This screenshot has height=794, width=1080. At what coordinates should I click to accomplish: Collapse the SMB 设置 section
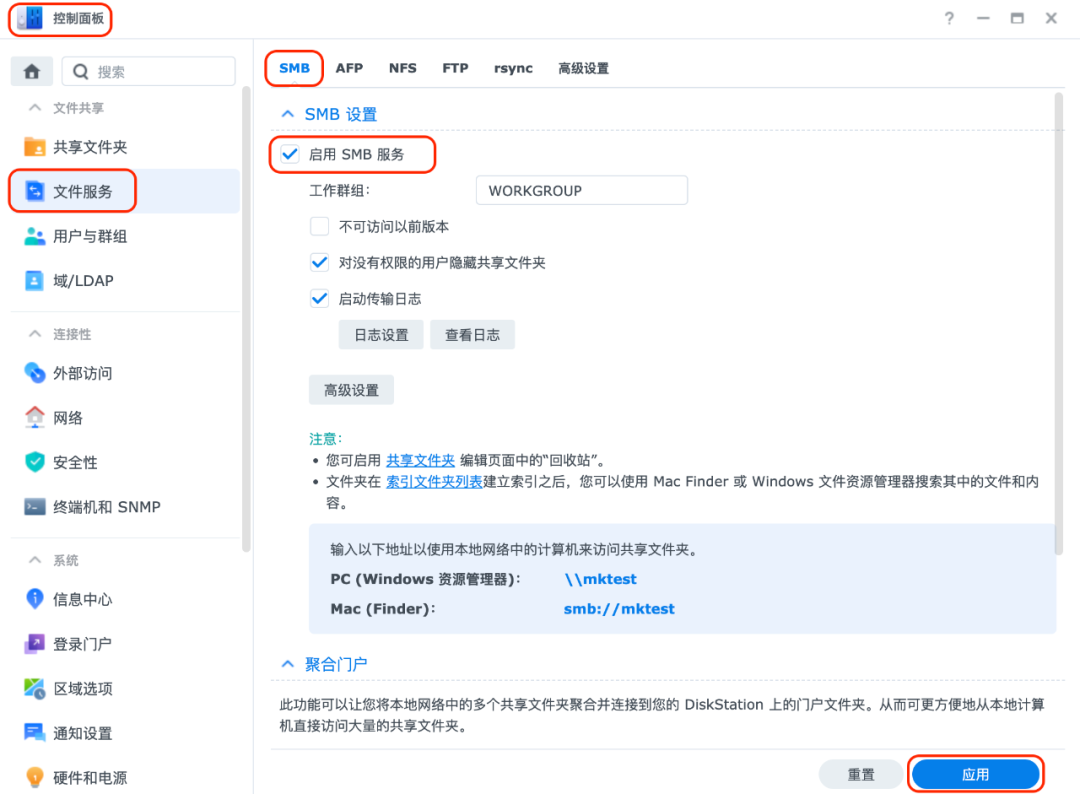click(289, 114)
